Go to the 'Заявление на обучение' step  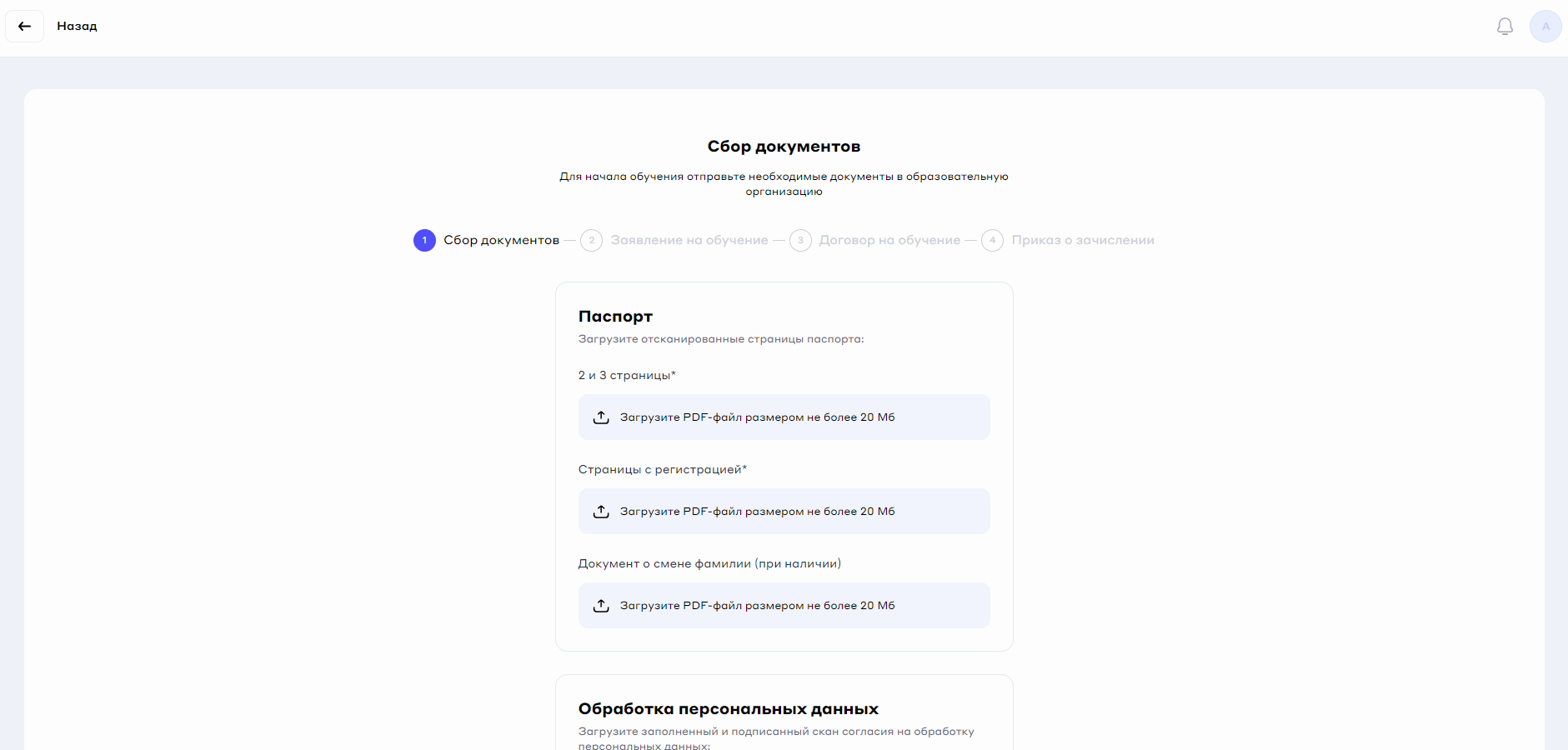pos(689,241)
